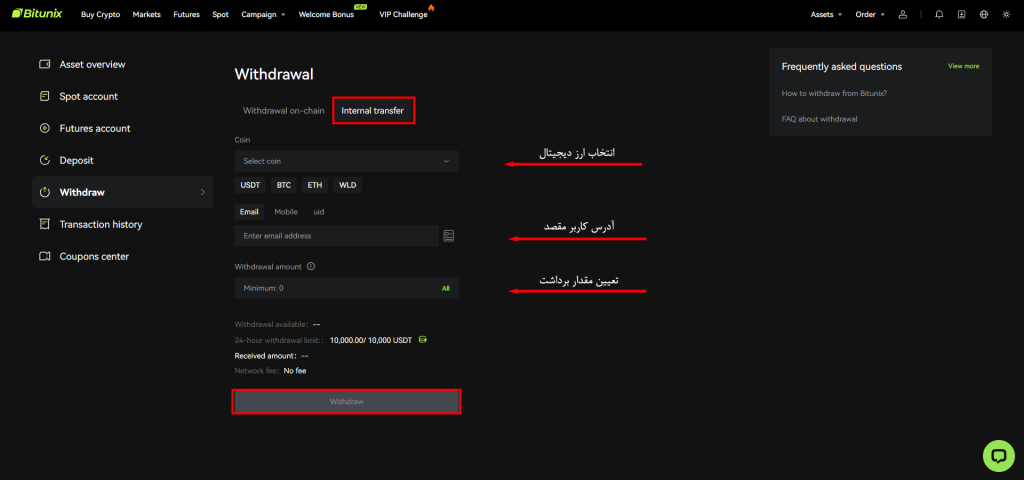The width and height of the screenshot is (1024, 480).
Task: Choose the ETH quick coin chip
Action: pyautogui.click(x=315, y=185)
